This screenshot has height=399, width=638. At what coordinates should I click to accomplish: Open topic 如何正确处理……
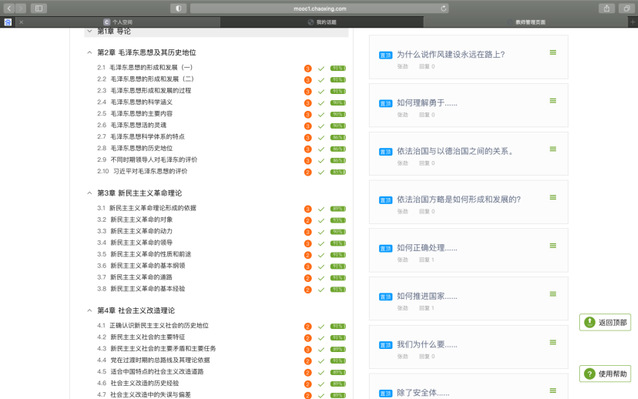pos(427,248)
